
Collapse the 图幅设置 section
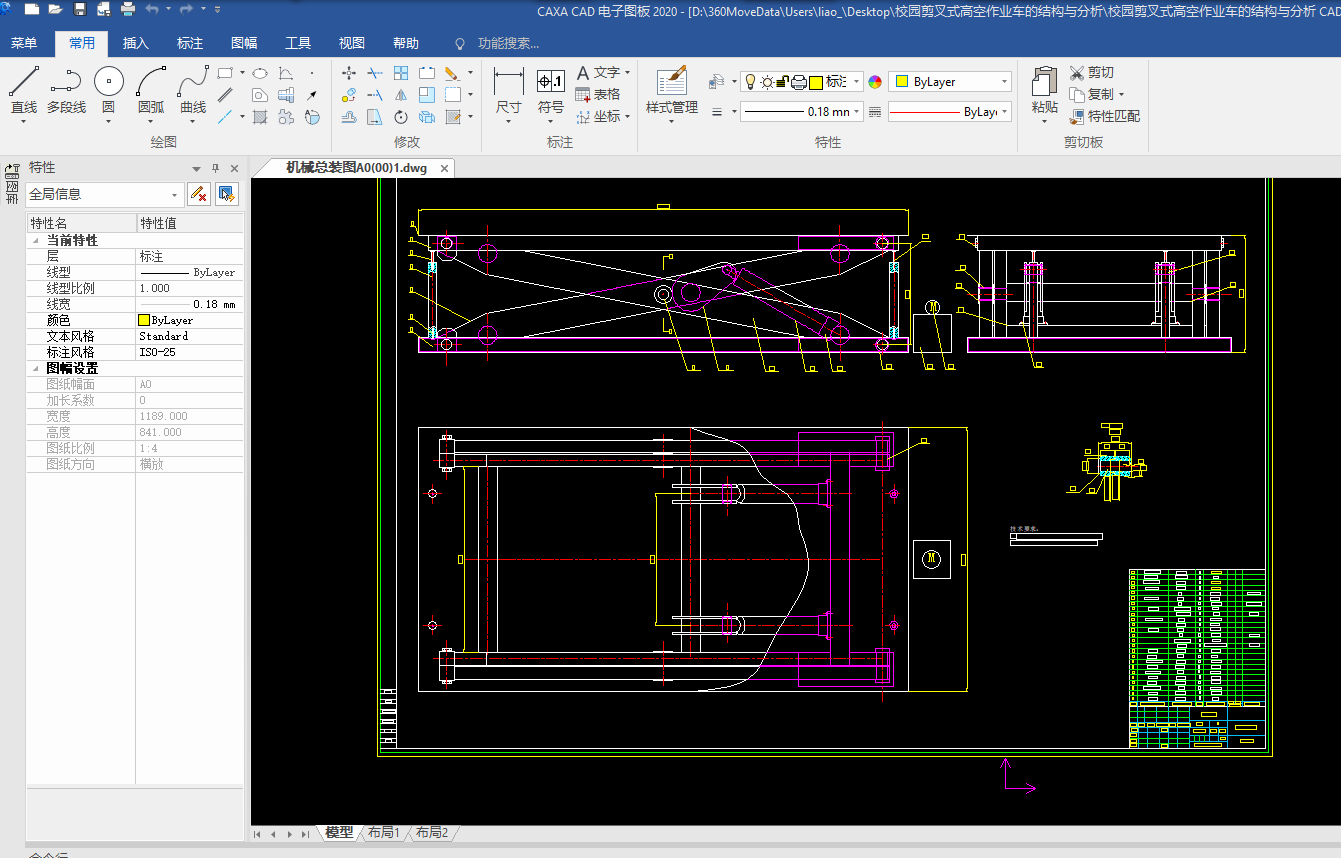coord(37,368)
